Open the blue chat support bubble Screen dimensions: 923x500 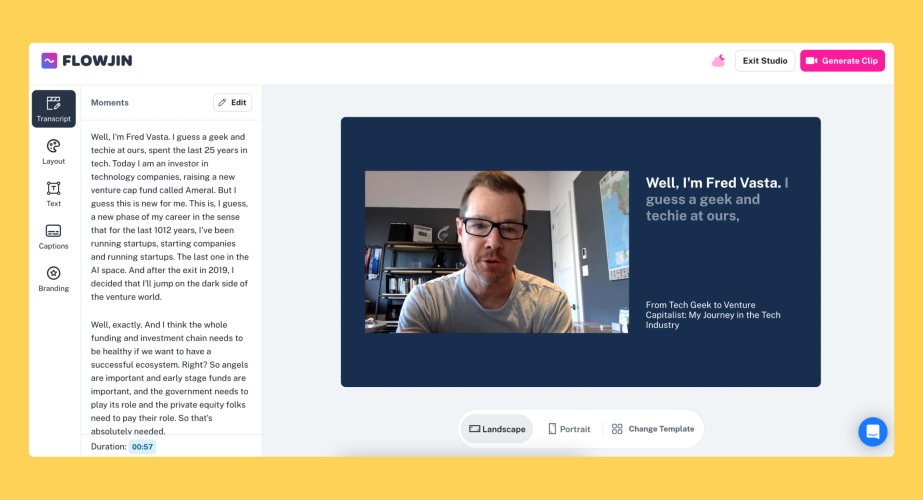(x=872, y=432)
